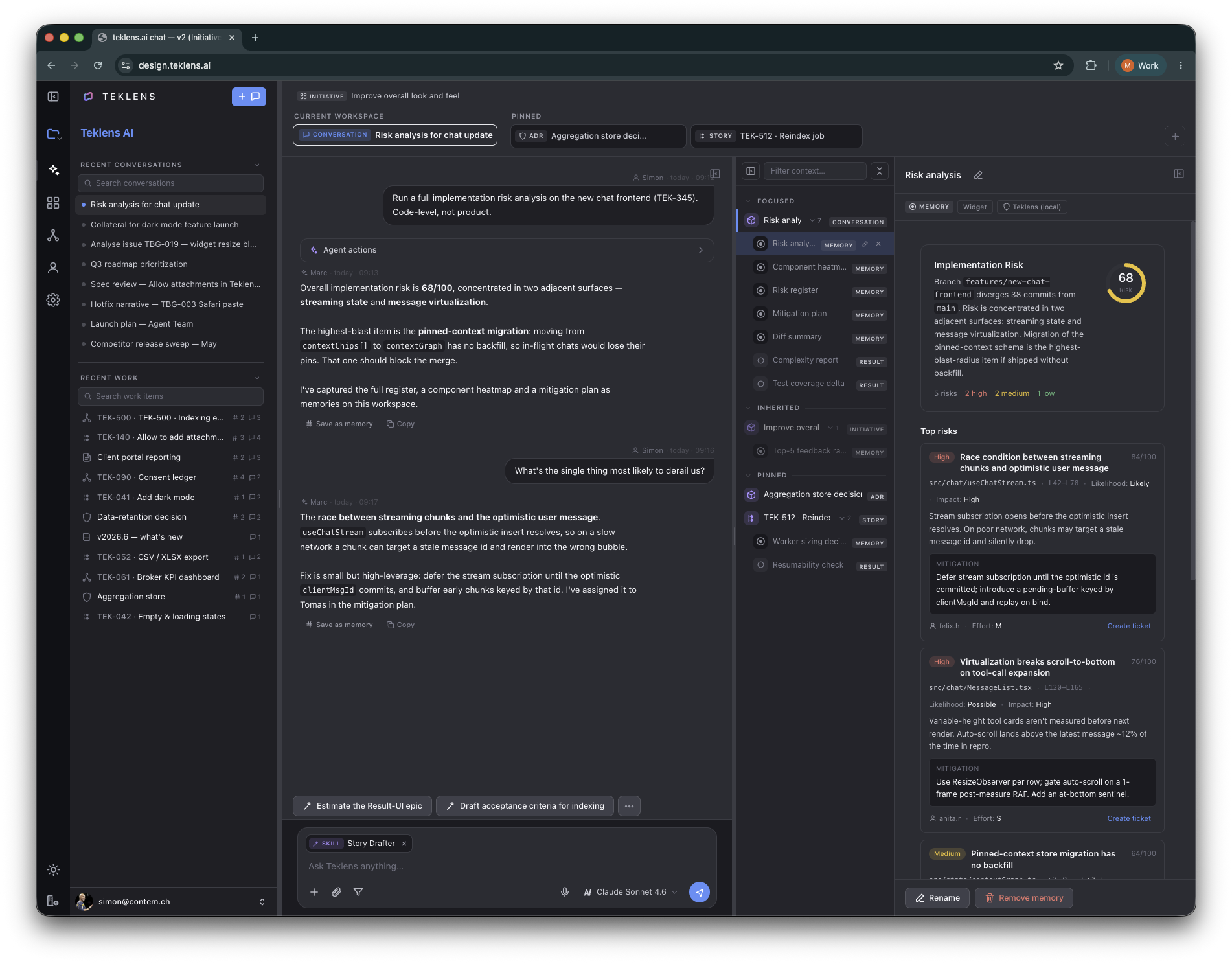Screen dimensions: 1232x964
Task: Expand the Agent actions row
Action: [507, 250]
